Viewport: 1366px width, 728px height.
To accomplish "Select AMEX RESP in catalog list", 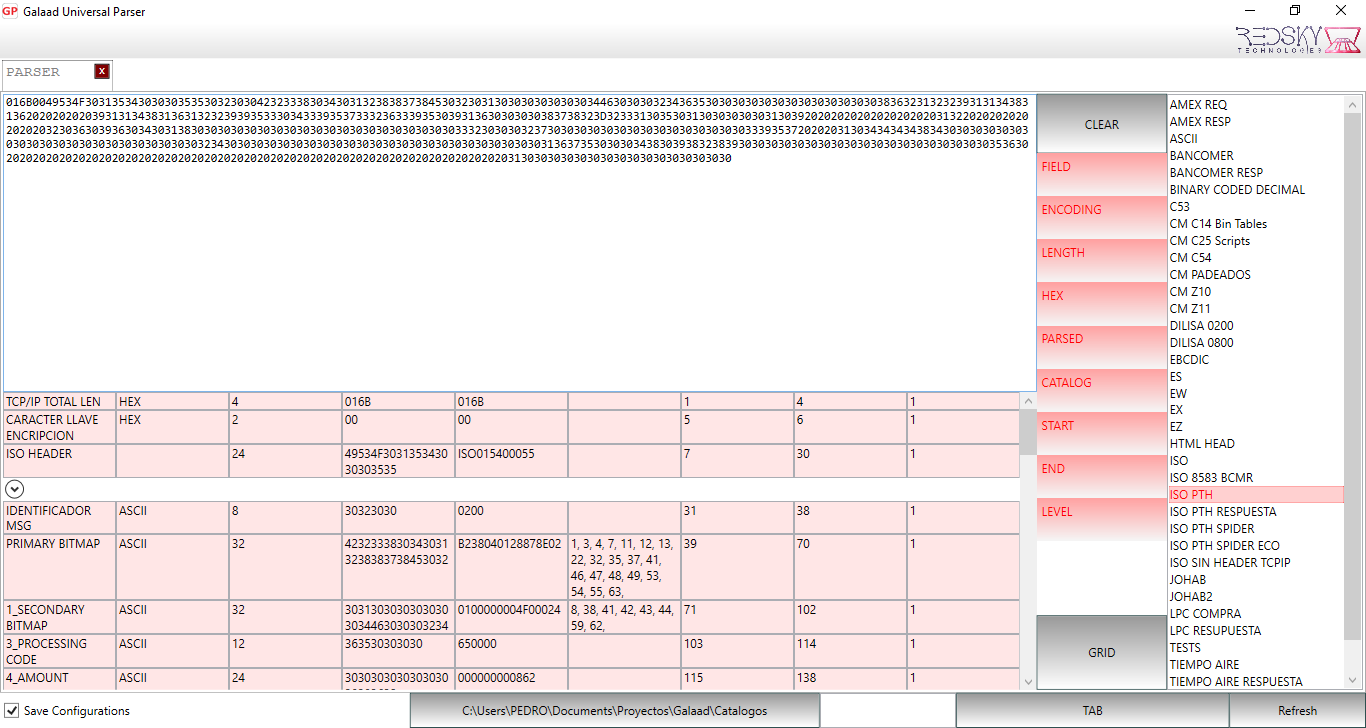I will [x=1200, y=122].
